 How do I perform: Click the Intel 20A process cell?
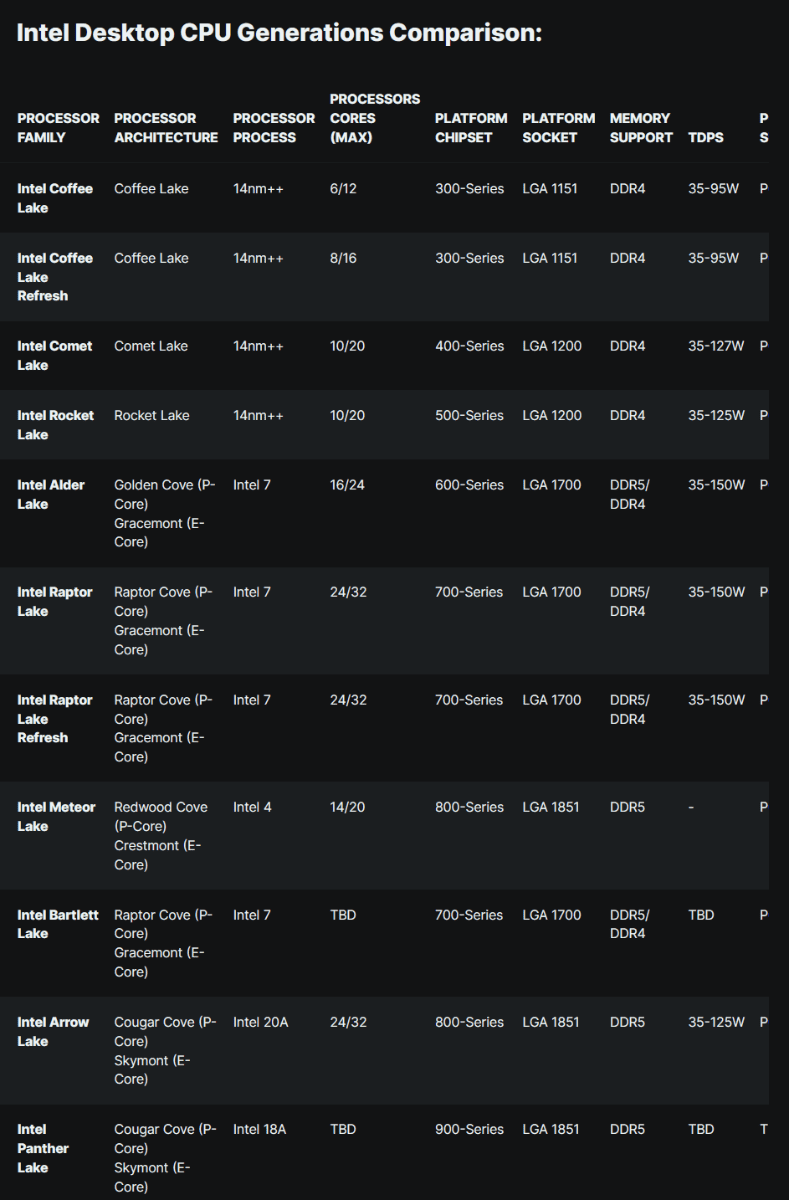click(260, 1022)
